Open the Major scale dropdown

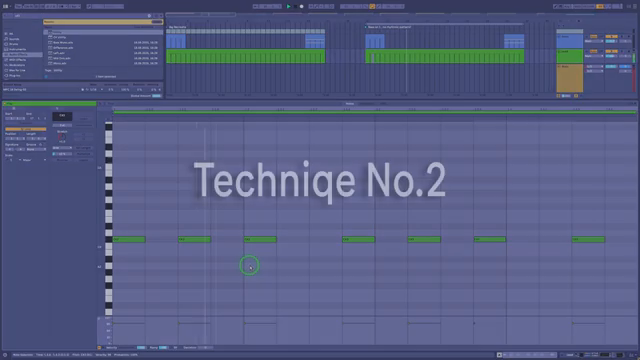(33, 160)
